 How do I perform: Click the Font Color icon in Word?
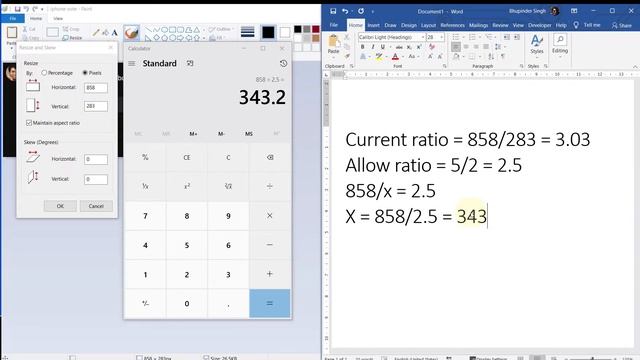click(x=395, y=57)
